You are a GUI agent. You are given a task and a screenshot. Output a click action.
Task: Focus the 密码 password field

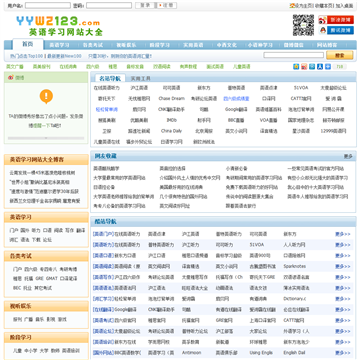[x=109, y=5]
